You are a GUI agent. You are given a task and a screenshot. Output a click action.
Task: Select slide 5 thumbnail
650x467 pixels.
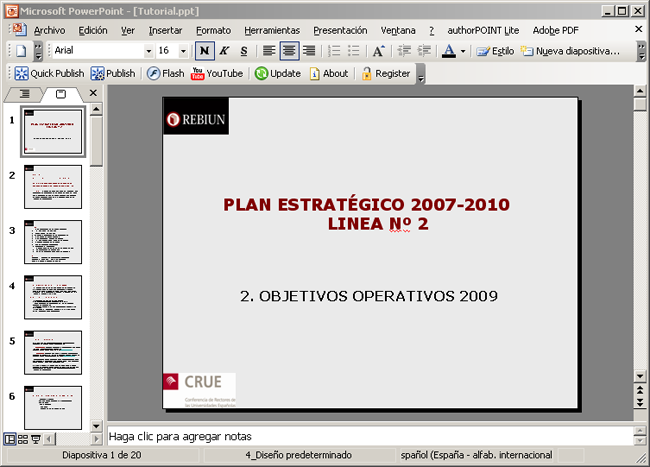pyautogui.click(x=53, y=353)
